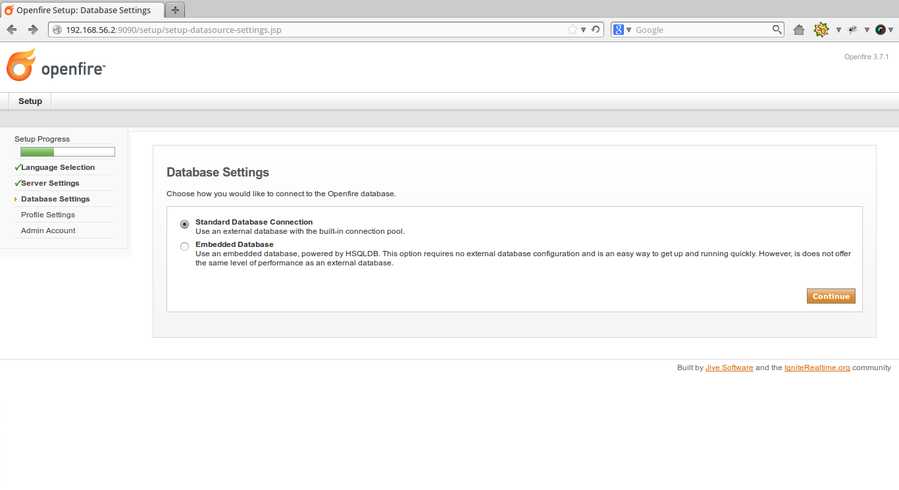Click the site identity globe icon

(57, 30)
